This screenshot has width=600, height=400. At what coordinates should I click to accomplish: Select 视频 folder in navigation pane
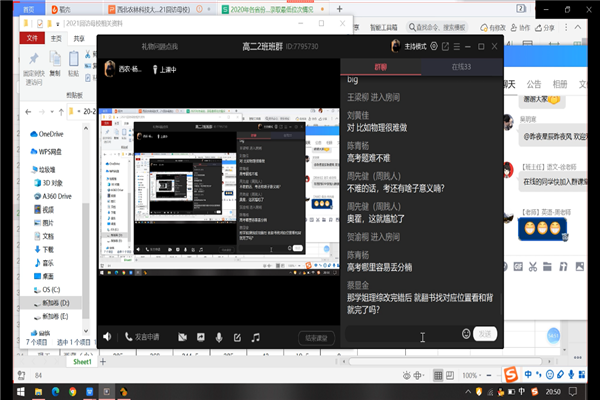(x=44, y=210)
